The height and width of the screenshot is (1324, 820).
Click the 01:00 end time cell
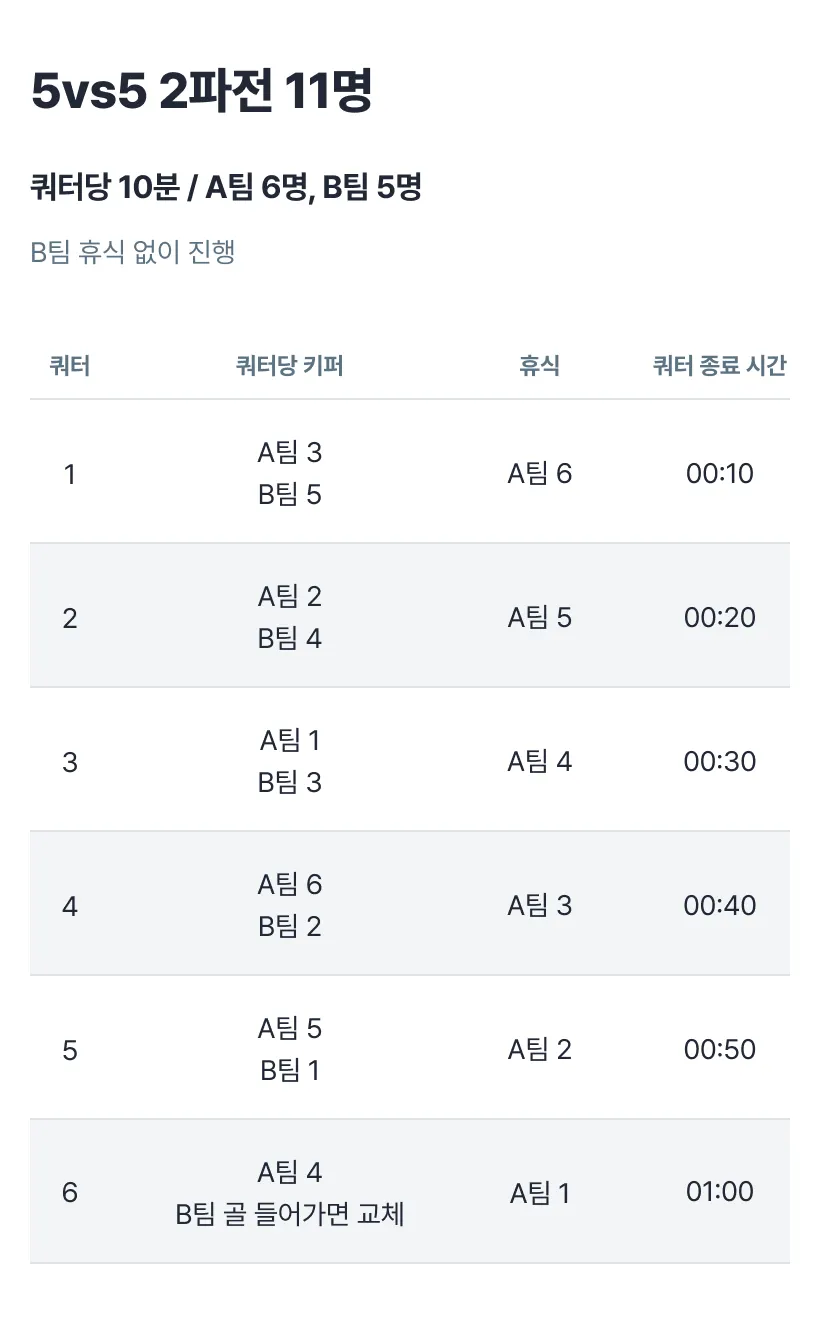pos(720,1191)
